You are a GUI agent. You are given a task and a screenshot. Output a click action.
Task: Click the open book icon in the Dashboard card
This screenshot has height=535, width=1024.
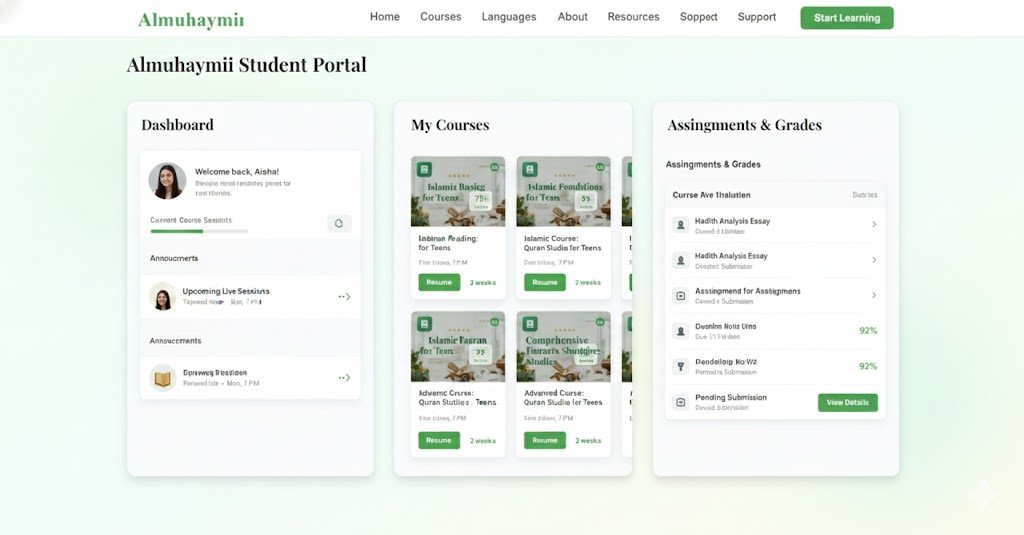pos(163,378)
